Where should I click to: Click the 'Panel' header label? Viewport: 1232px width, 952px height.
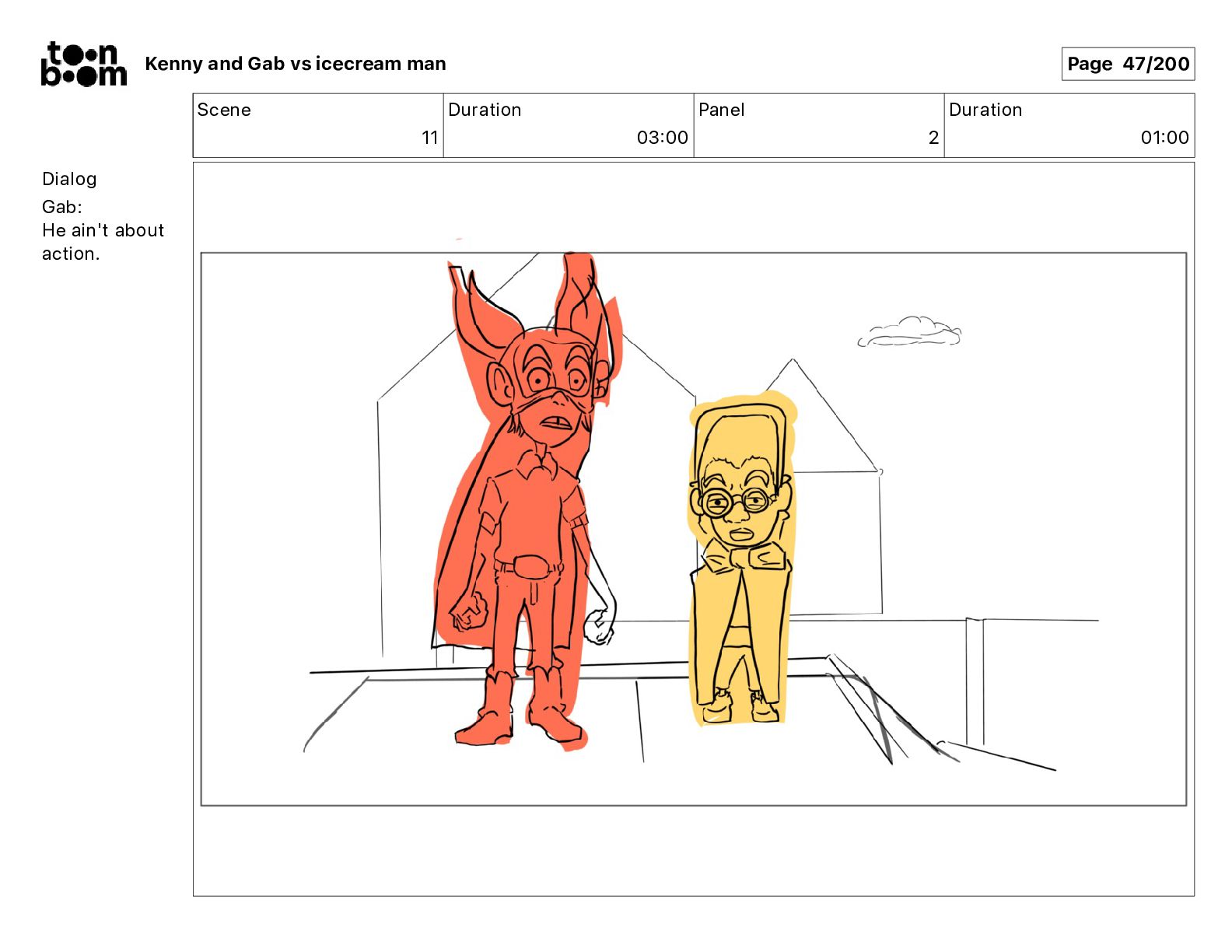click(x=721, y=110)
